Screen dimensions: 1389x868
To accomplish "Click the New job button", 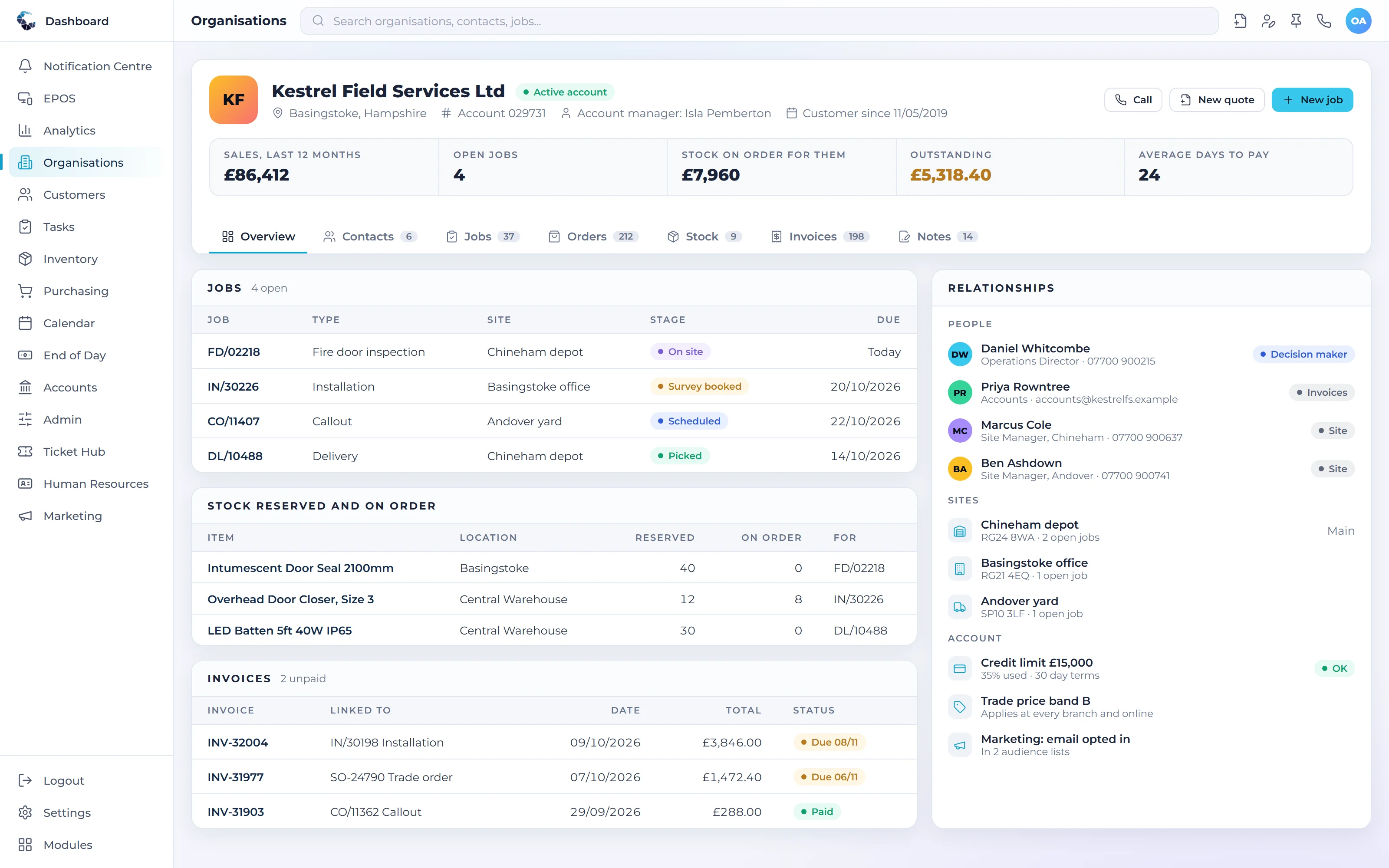I will 1312,100.
